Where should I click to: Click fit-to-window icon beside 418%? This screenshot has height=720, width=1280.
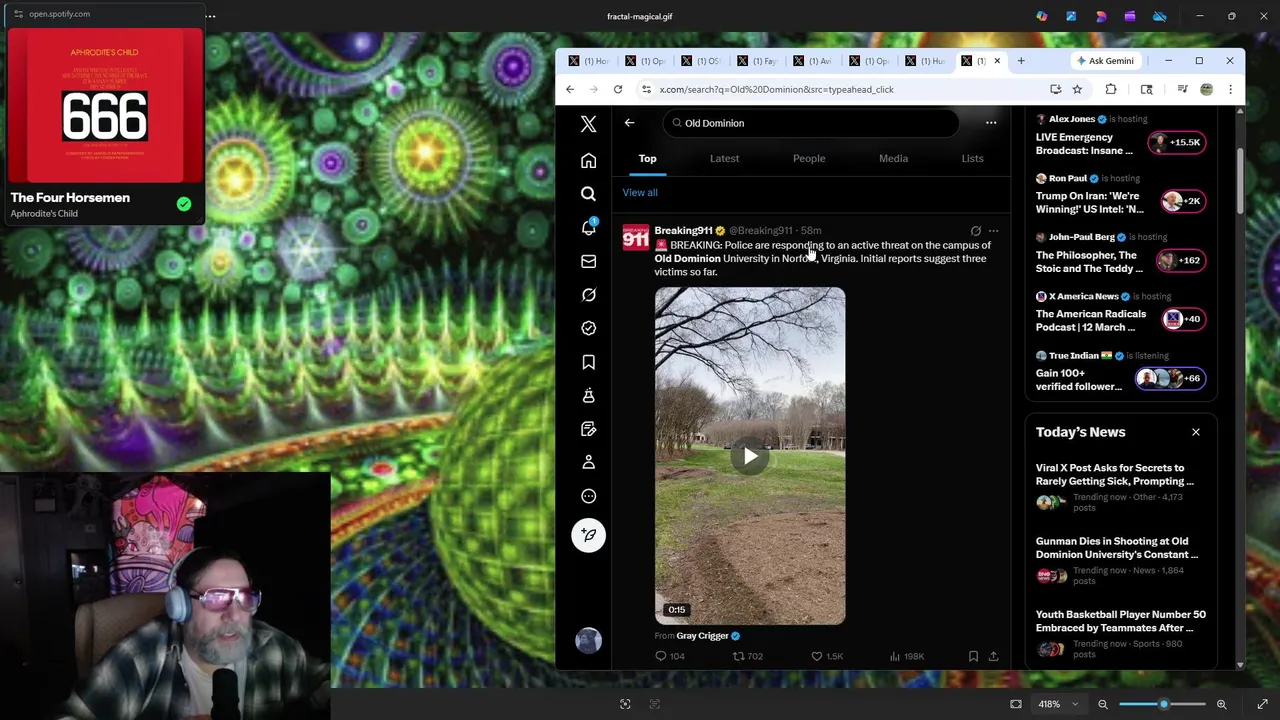1016,704
